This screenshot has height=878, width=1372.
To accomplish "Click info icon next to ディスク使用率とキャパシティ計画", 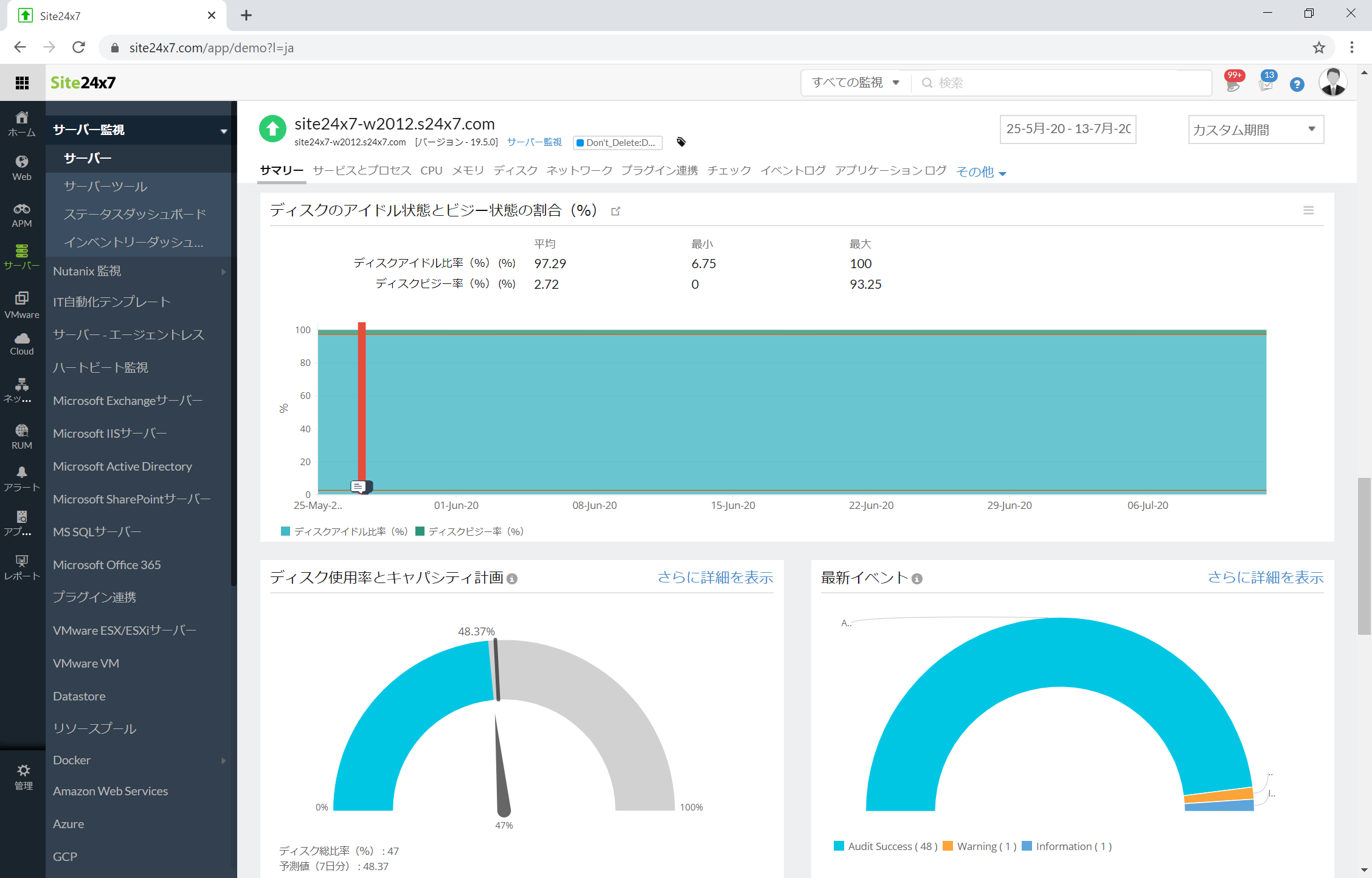I will pyautogui.click(x=512, y=579).
